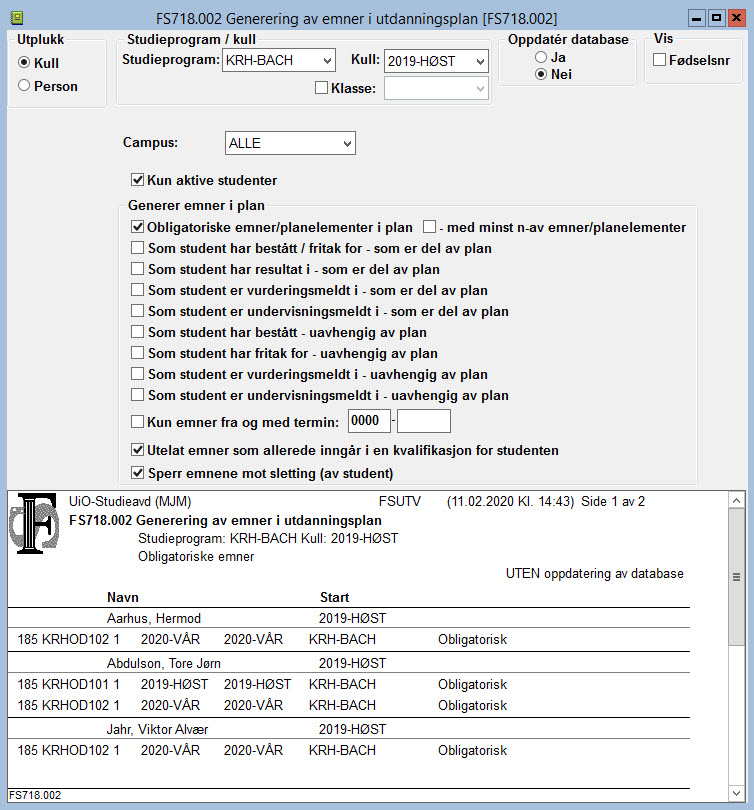Viewport: 754px width, 810px height.
Task: Open the Campus ALLE dropdown
Action: (x=290, y=143)
